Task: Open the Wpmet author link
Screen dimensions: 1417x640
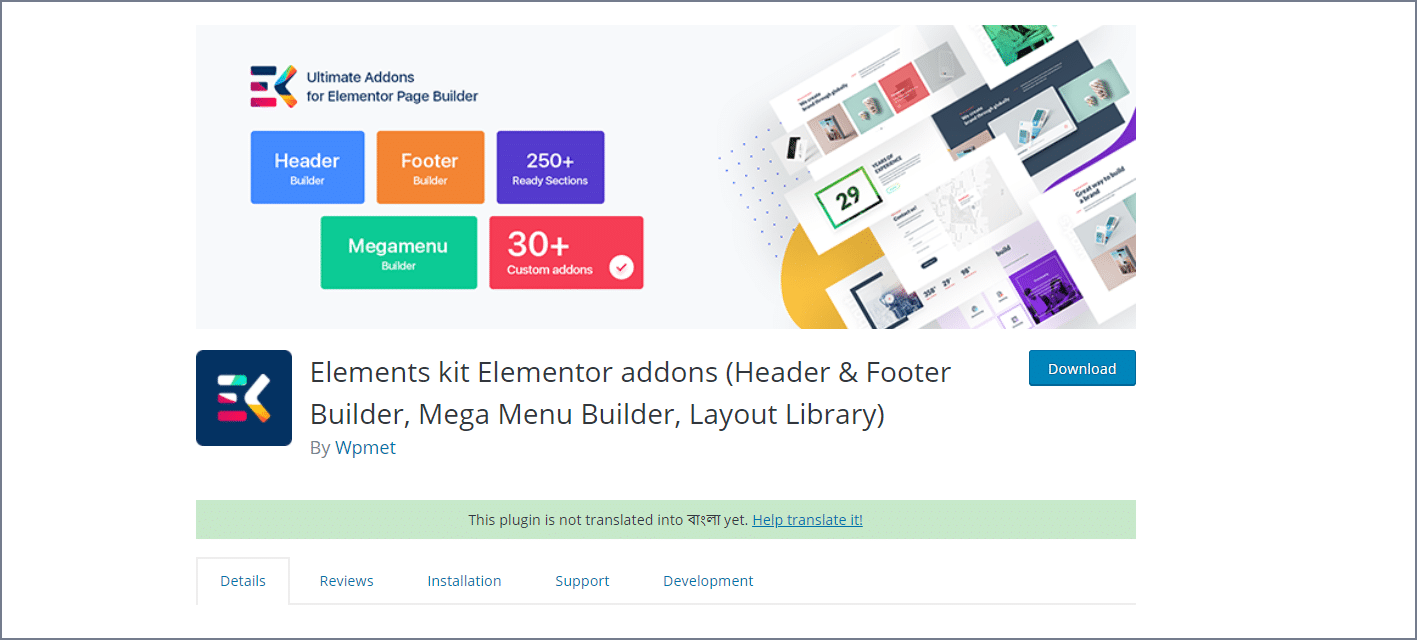Action: (x=366, y=447)
